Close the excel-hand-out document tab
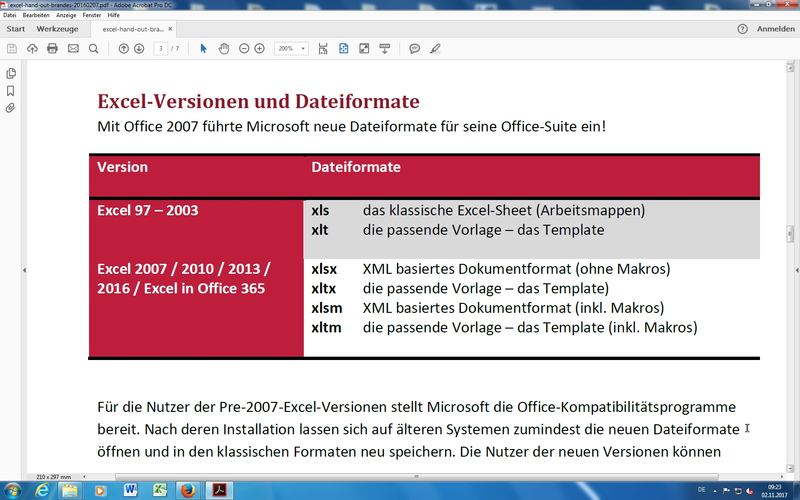Image resolution: width=800 pixels, height=500 pixels. (170, 29)
